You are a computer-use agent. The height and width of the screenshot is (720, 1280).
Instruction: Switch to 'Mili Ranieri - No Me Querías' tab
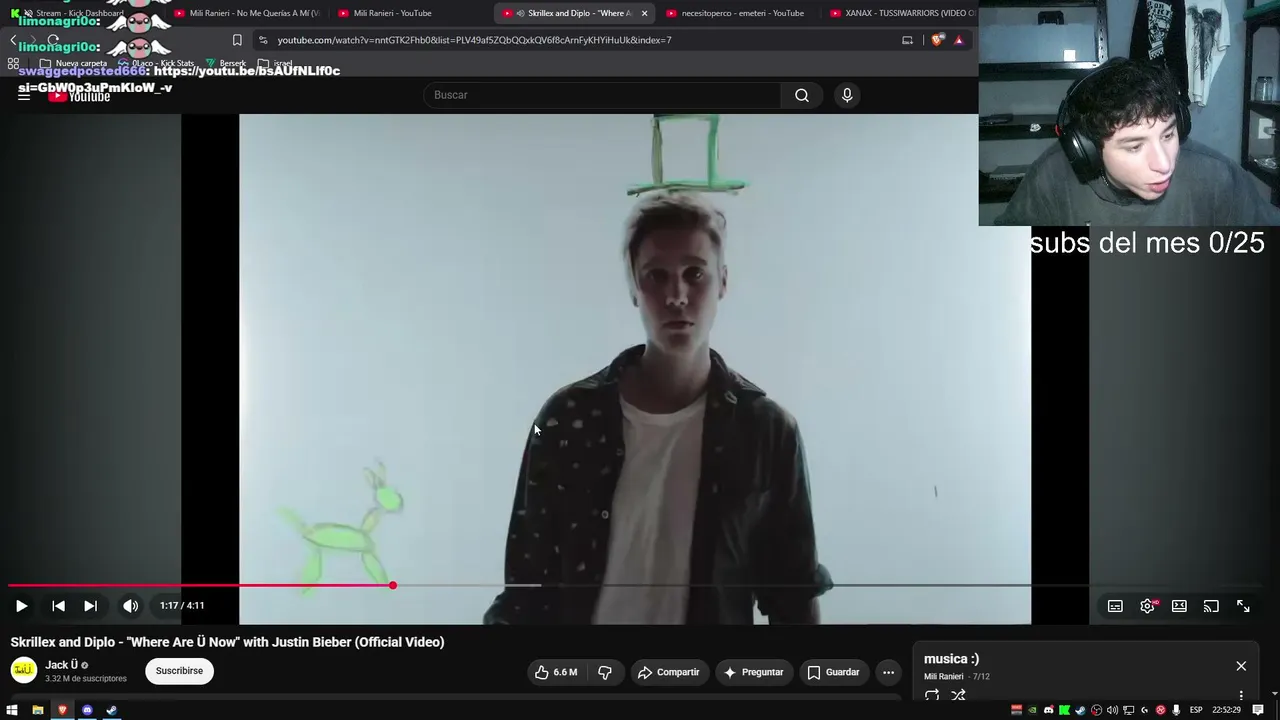tap(246, 13)
